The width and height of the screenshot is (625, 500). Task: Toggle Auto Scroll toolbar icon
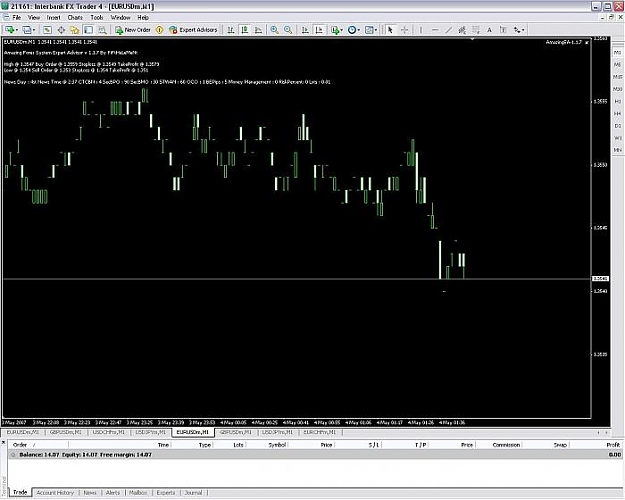[x=305, y=30]
